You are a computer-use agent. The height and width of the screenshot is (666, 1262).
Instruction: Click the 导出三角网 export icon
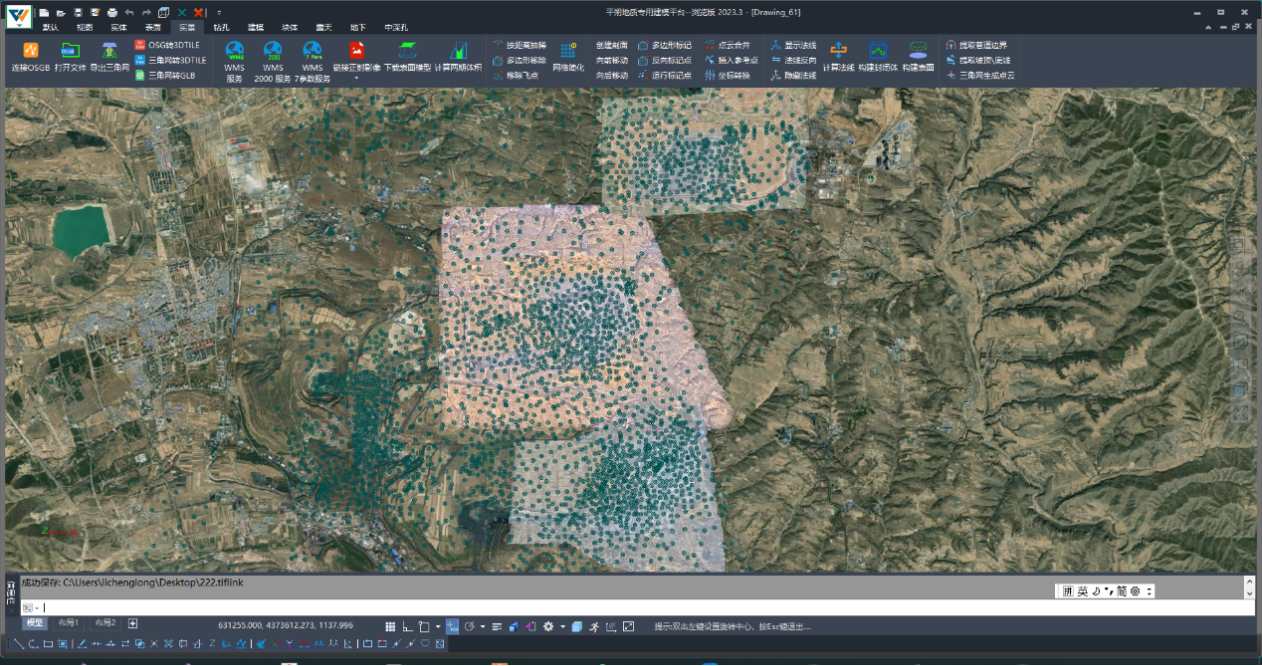pyautogui.click(x=108, y=51)
